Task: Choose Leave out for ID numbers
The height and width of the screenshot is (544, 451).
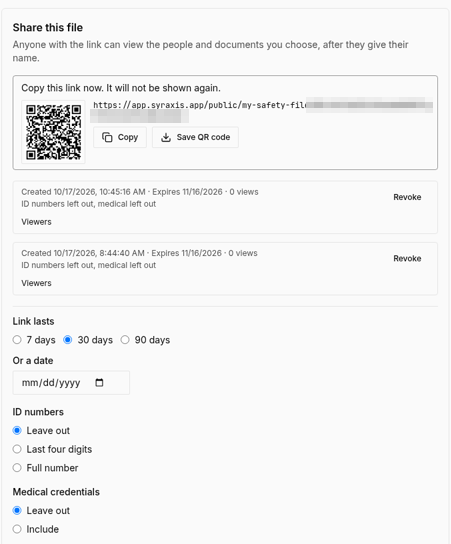Action: click(x=17, y=431)
